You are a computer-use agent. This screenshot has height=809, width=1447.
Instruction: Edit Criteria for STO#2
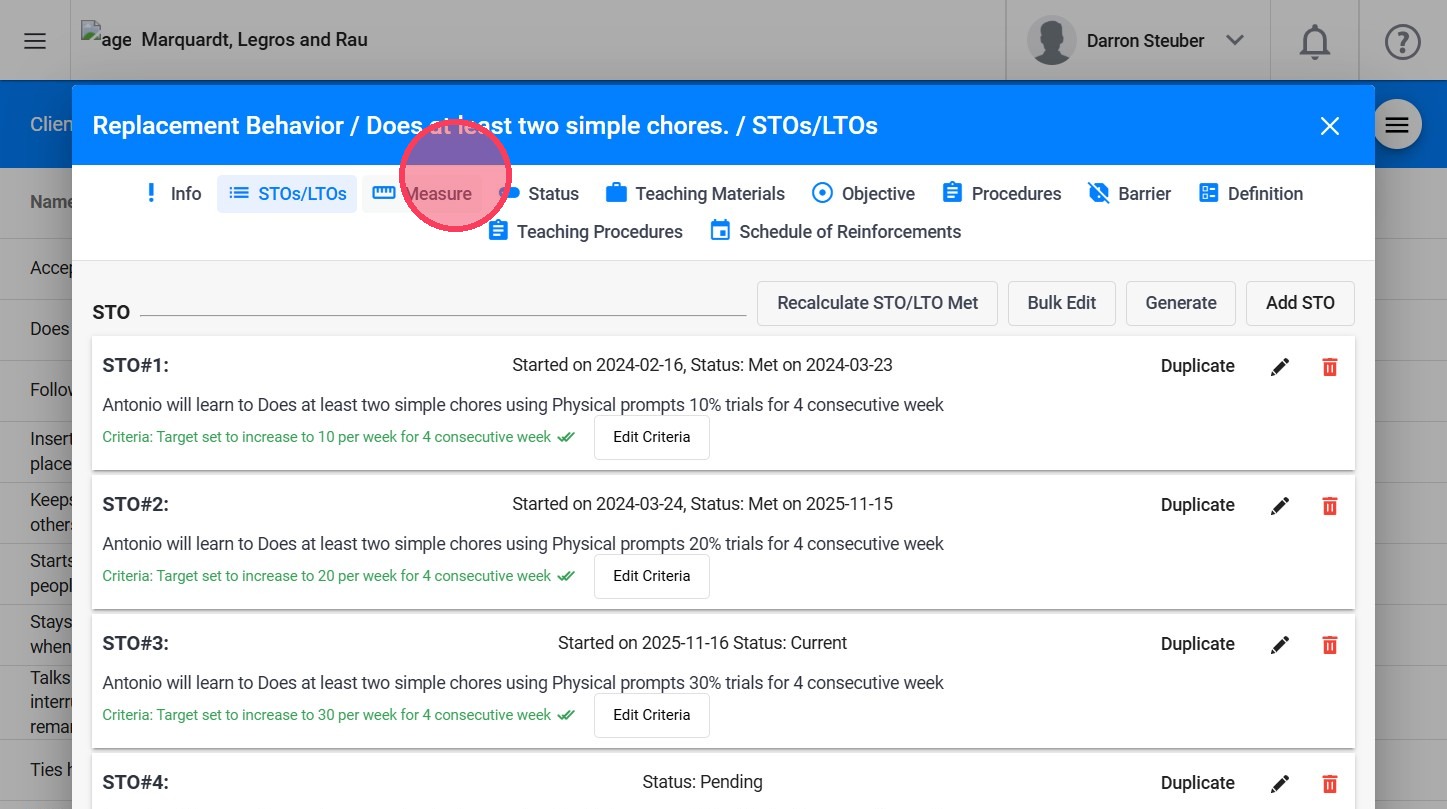click(x=652, y=576)
